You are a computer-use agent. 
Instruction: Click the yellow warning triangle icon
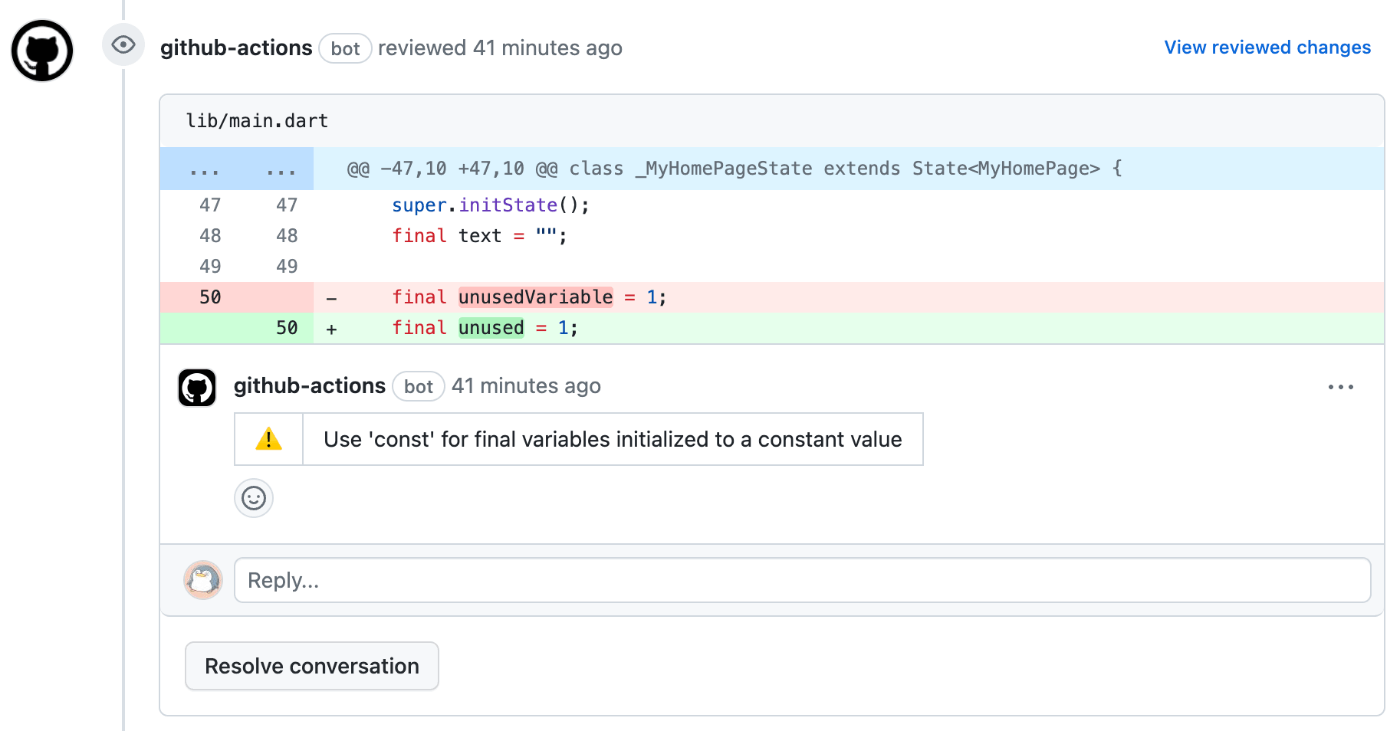(268, 439)
